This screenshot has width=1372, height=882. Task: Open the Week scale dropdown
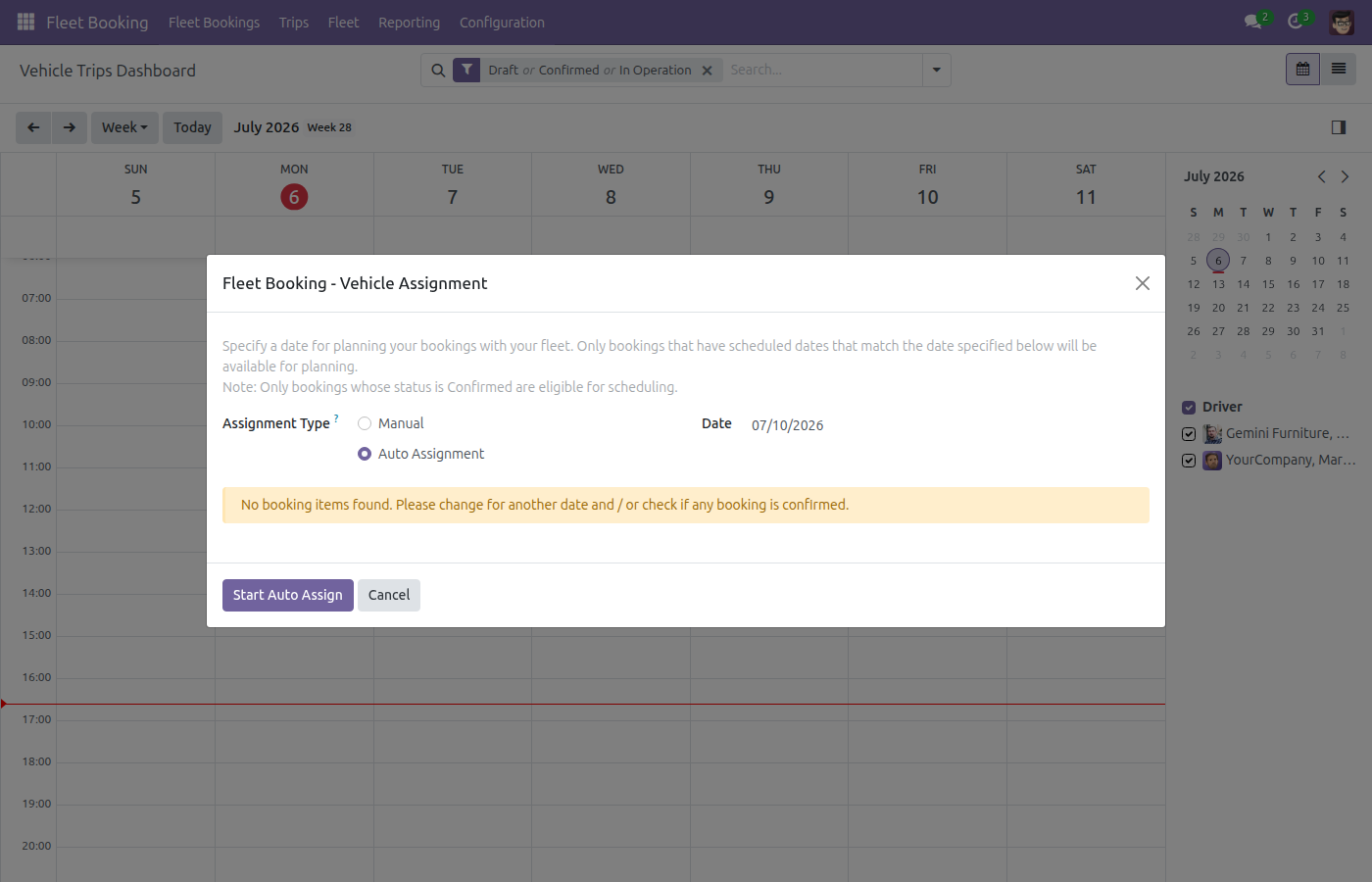[x=124, y=127]
